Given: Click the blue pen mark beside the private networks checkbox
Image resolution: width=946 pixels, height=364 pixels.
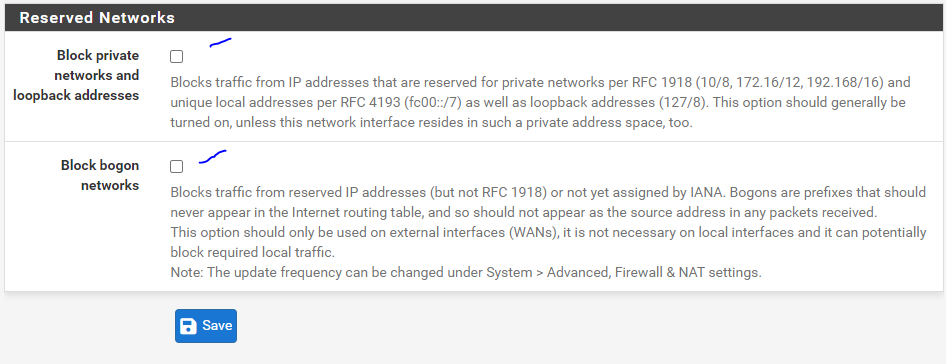Looking at the screenshot, I should point(220,42).
